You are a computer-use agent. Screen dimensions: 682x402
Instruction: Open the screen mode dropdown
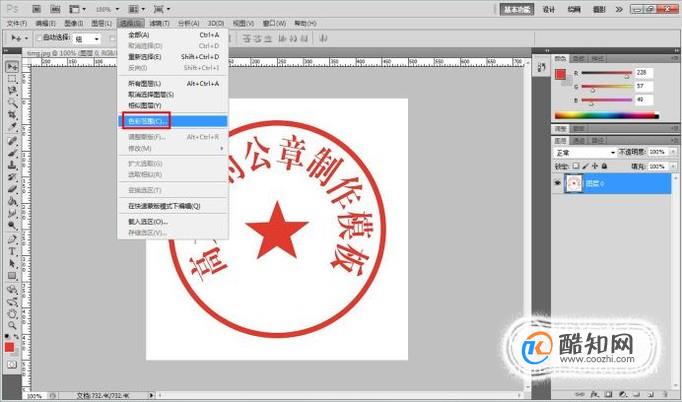click(x=162, y=9)
